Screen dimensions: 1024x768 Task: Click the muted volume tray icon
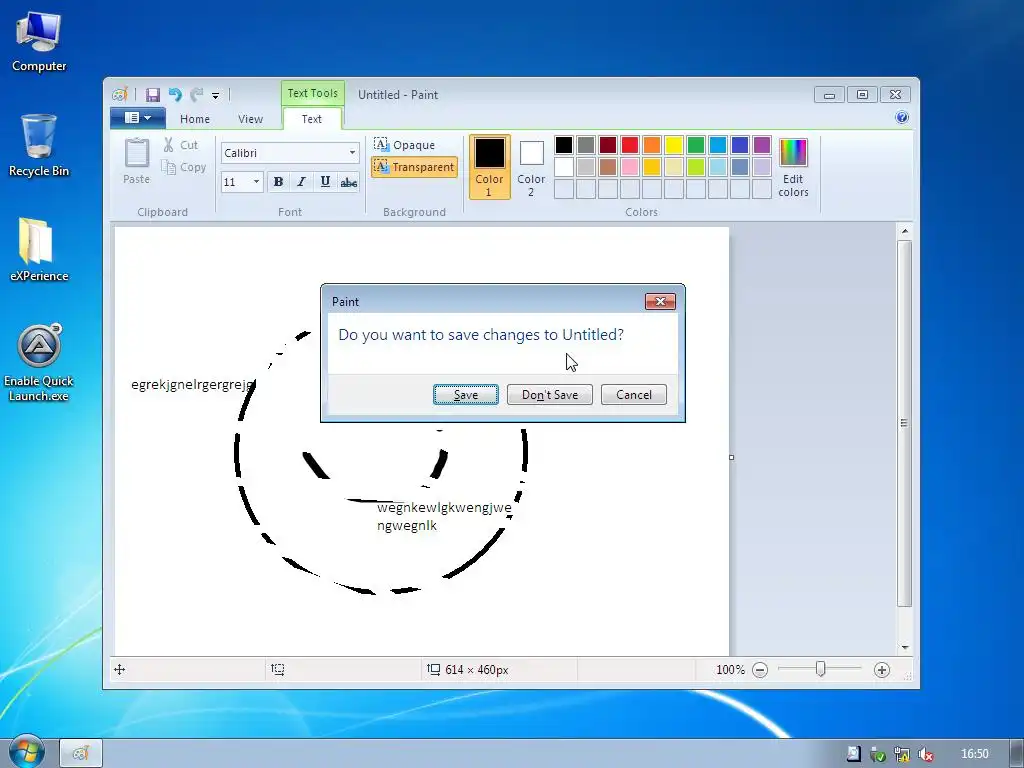[925, 754]
